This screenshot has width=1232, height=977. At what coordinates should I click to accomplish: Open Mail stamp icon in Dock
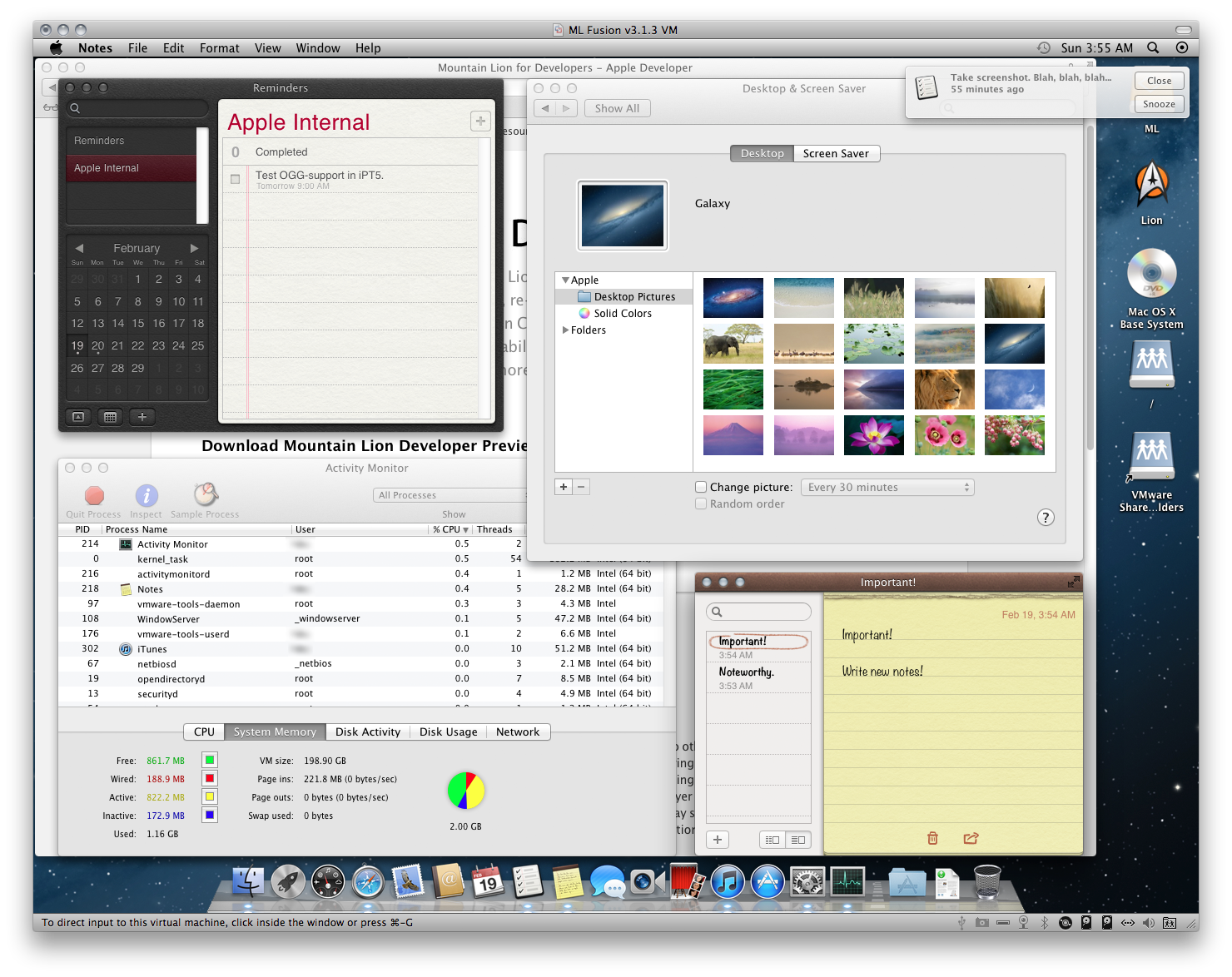pyautogui.click(x=408, y=882)
